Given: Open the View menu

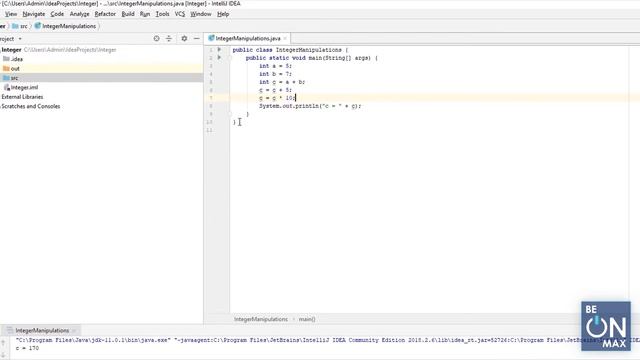Looking at the screenshot, I should pos(11,14).
